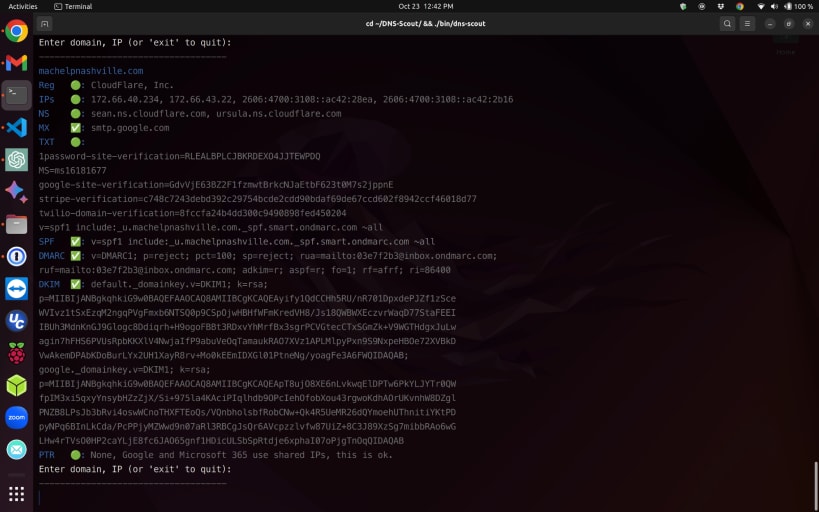Click the MX value smtp.google.com

130,127
